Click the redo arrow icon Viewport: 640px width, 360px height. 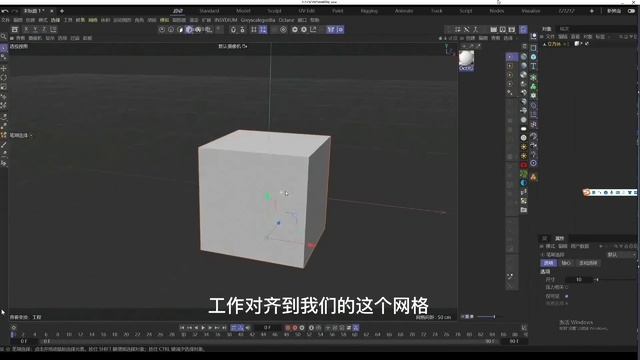tap(15, 11)
